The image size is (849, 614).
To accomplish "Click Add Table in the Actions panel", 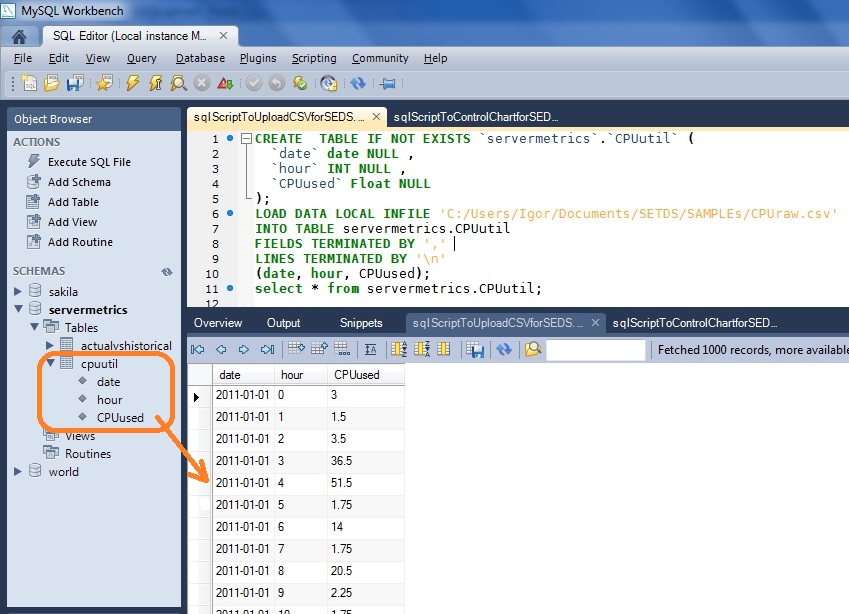I will (x=72, y=201).
